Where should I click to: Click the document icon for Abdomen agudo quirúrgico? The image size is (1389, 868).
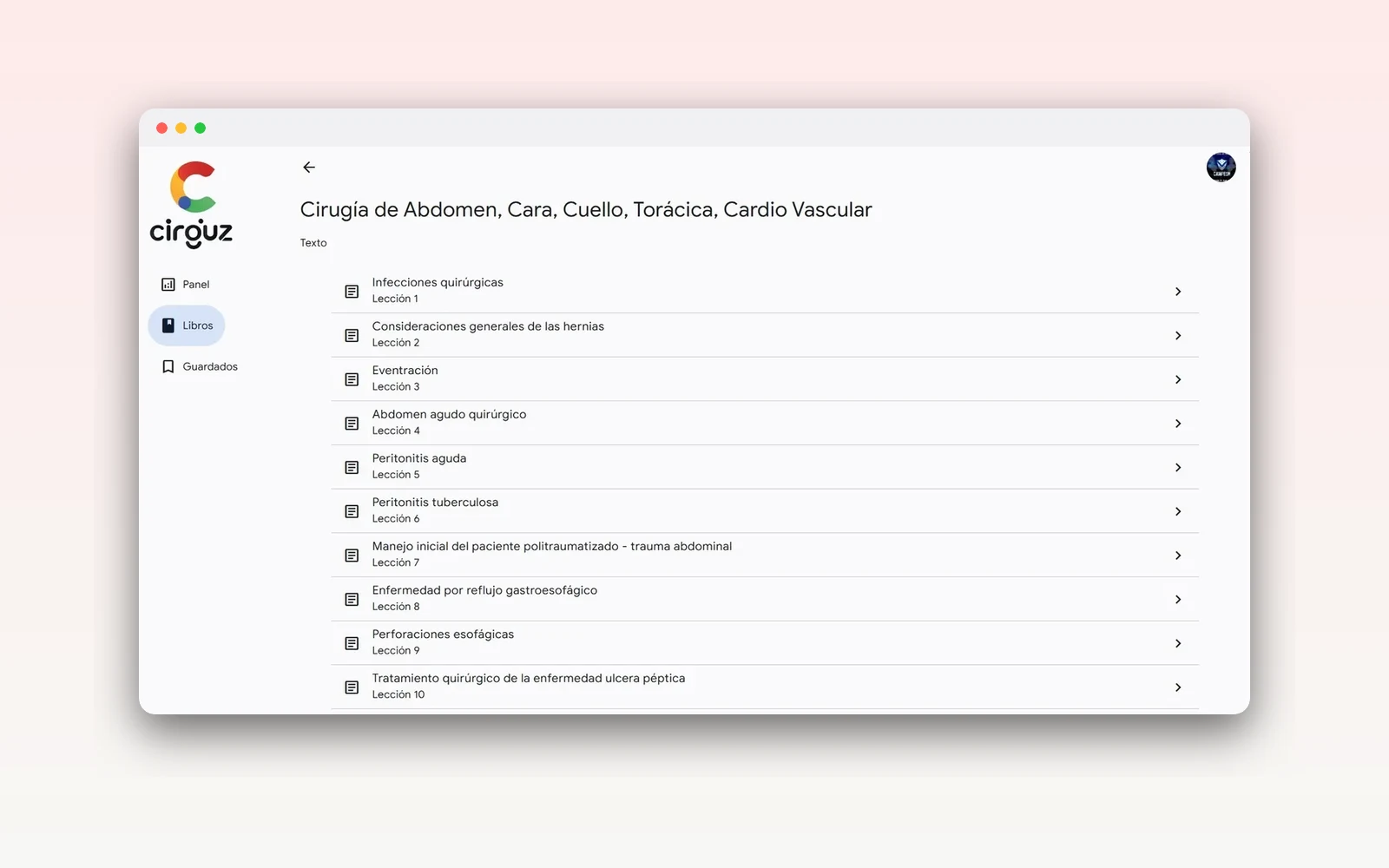352,424
